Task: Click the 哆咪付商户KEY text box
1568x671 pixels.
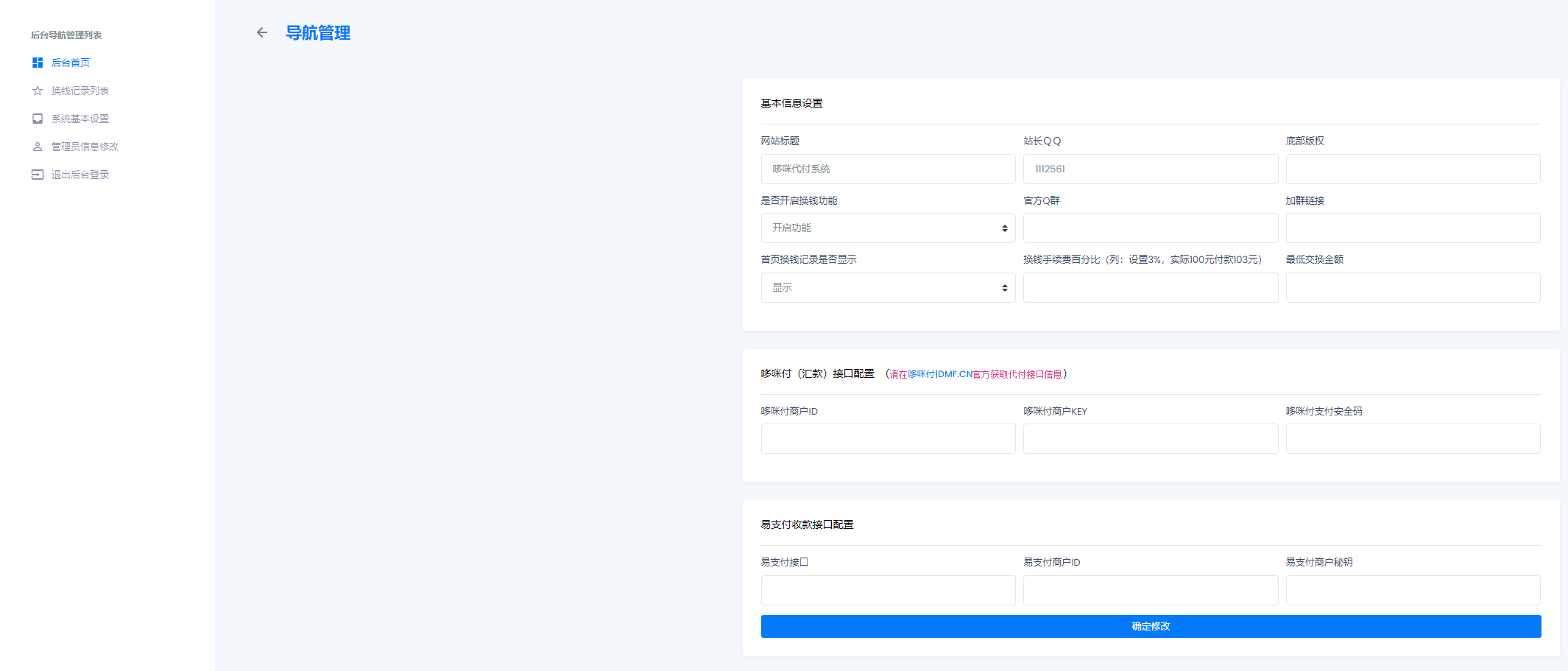Action: (x=1150, y=439)
